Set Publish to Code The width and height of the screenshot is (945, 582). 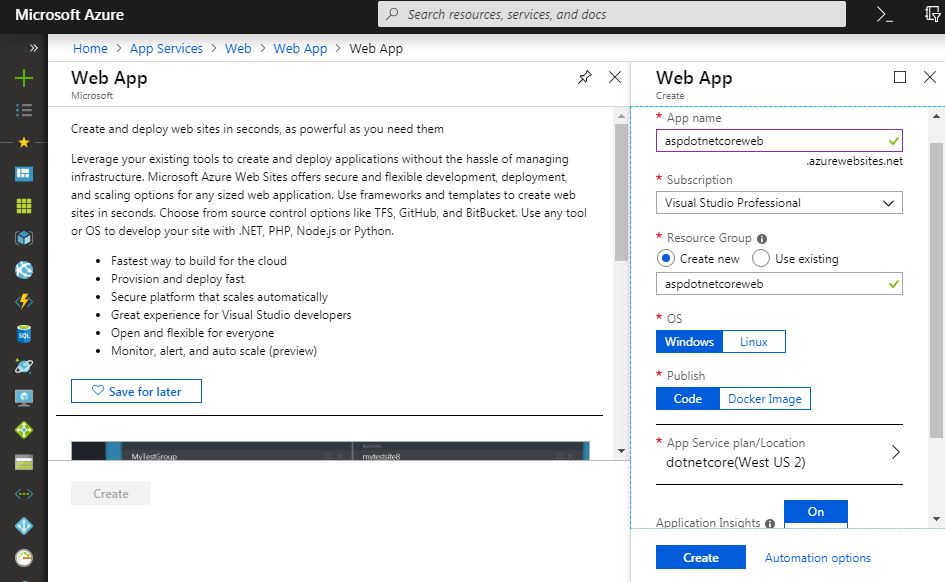click(x=688, y=399)
